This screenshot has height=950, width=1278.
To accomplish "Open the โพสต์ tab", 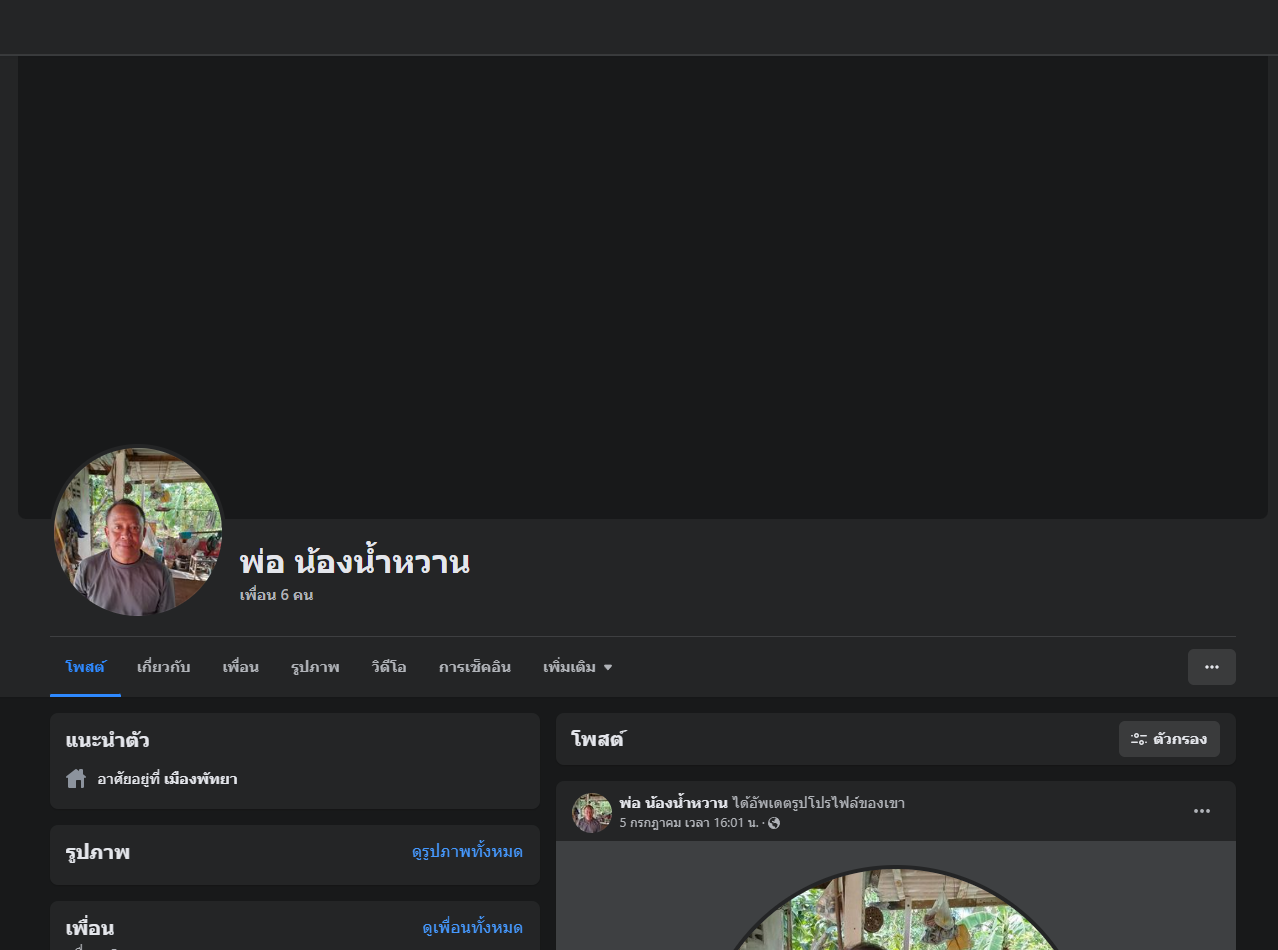I will tap(85, 667).
